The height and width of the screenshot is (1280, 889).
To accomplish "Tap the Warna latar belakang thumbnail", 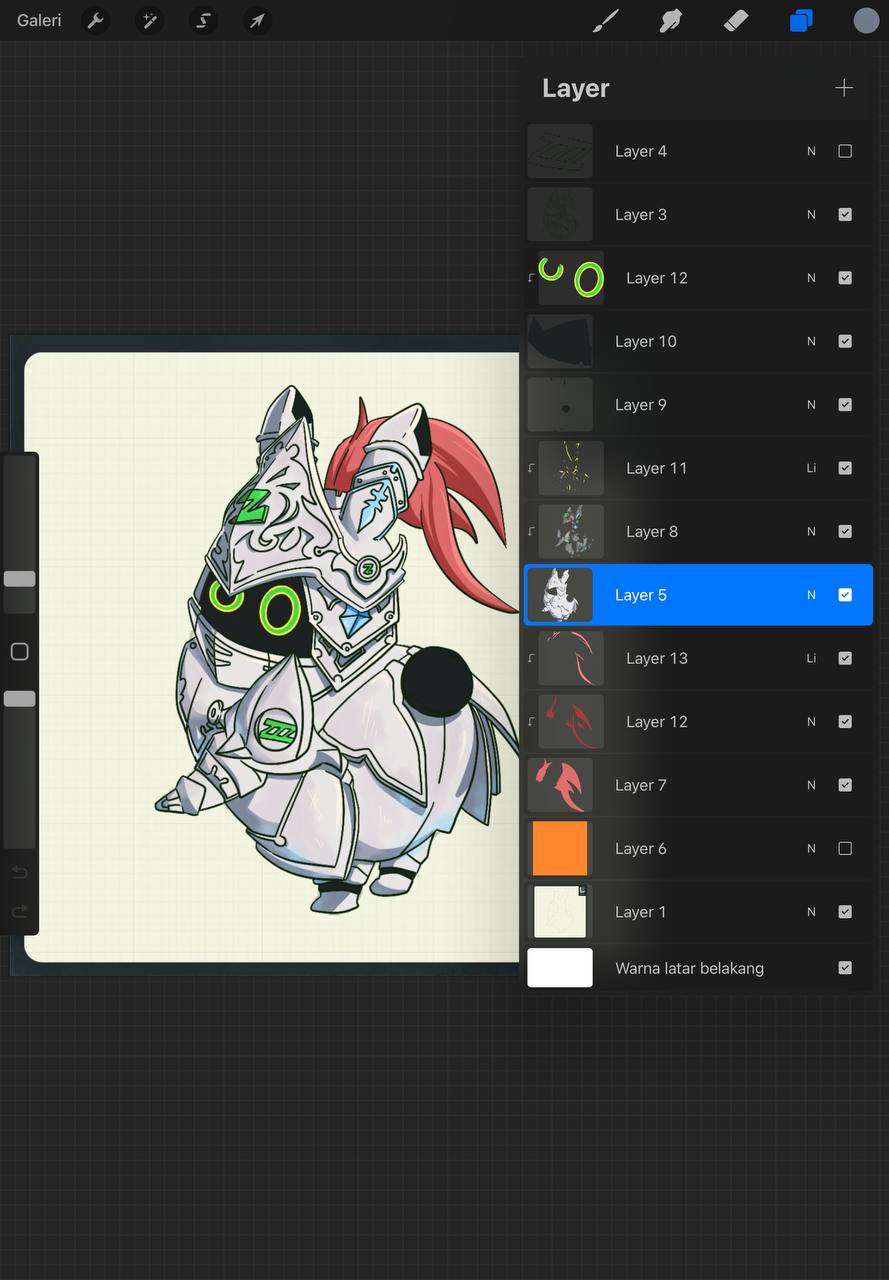I will [560, 968].
